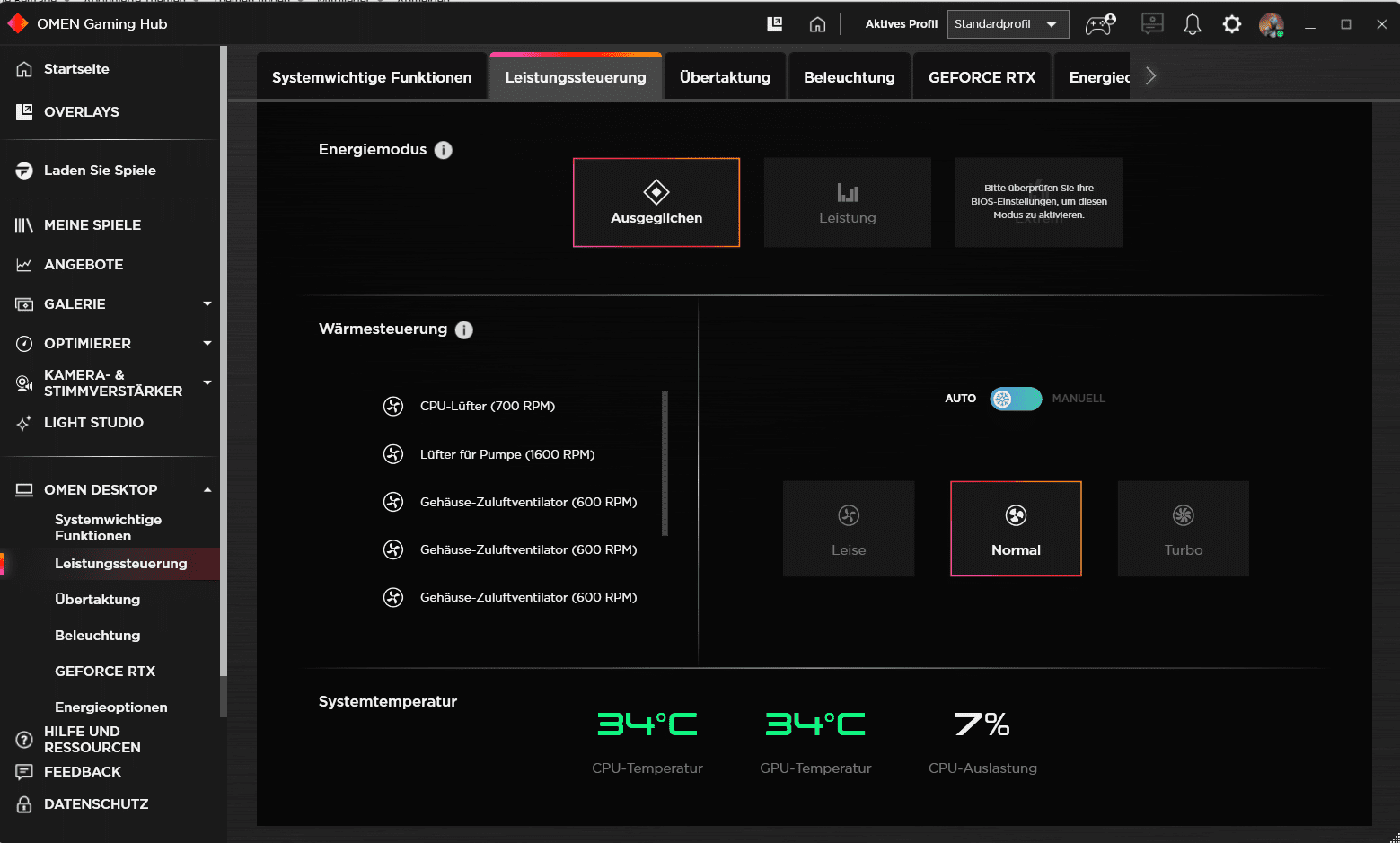
Task: Click the user profile avatar
Action: tap(1272, 24)
